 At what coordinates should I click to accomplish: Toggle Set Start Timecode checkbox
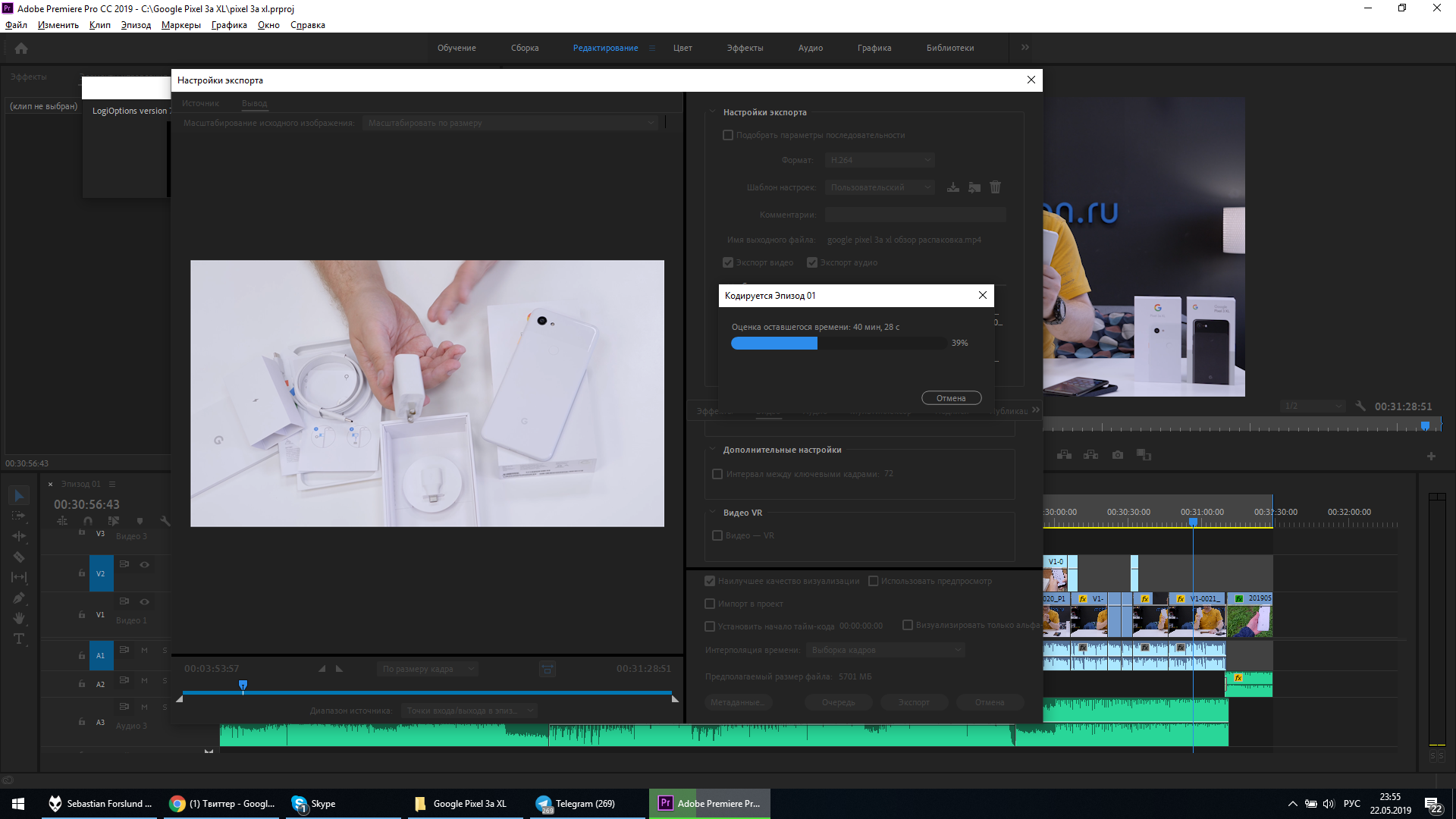[x=710, y=626]
